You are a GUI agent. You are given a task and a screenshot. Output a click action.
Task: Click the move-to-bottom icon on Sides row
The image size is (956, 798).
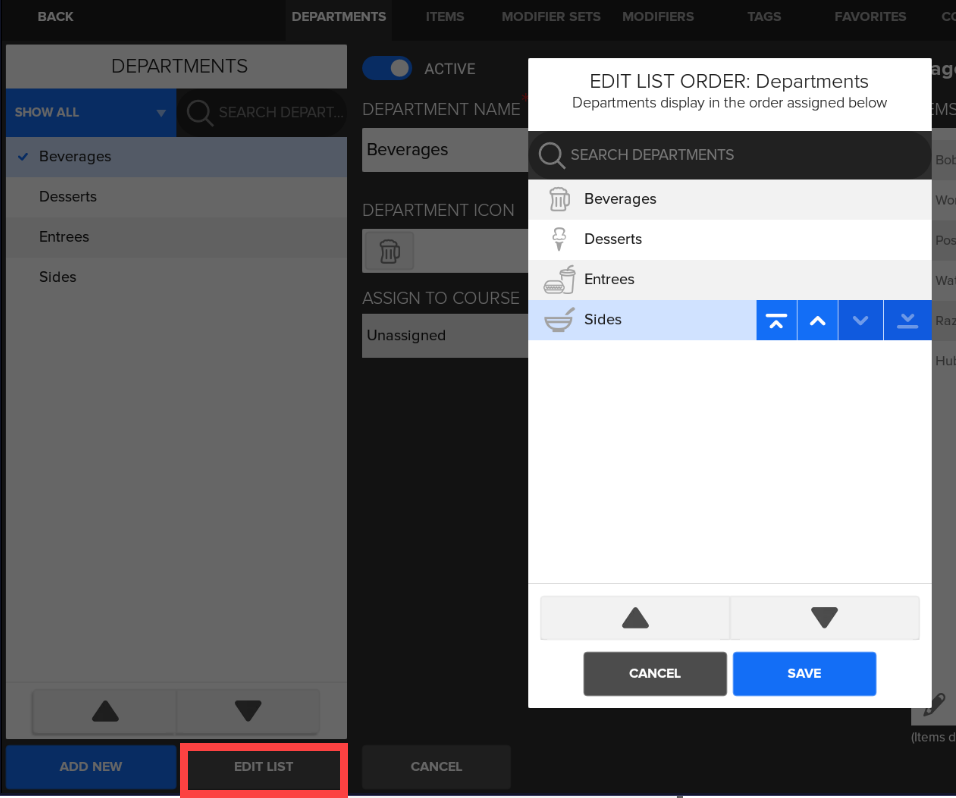[x=907, y=320]
